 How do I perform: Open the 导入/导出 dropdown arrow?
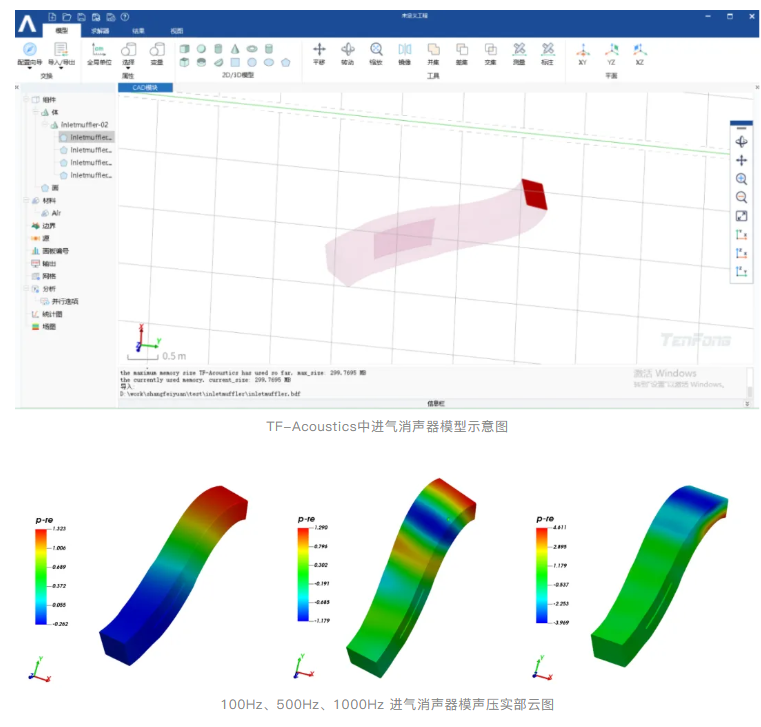tap(60, 68)
